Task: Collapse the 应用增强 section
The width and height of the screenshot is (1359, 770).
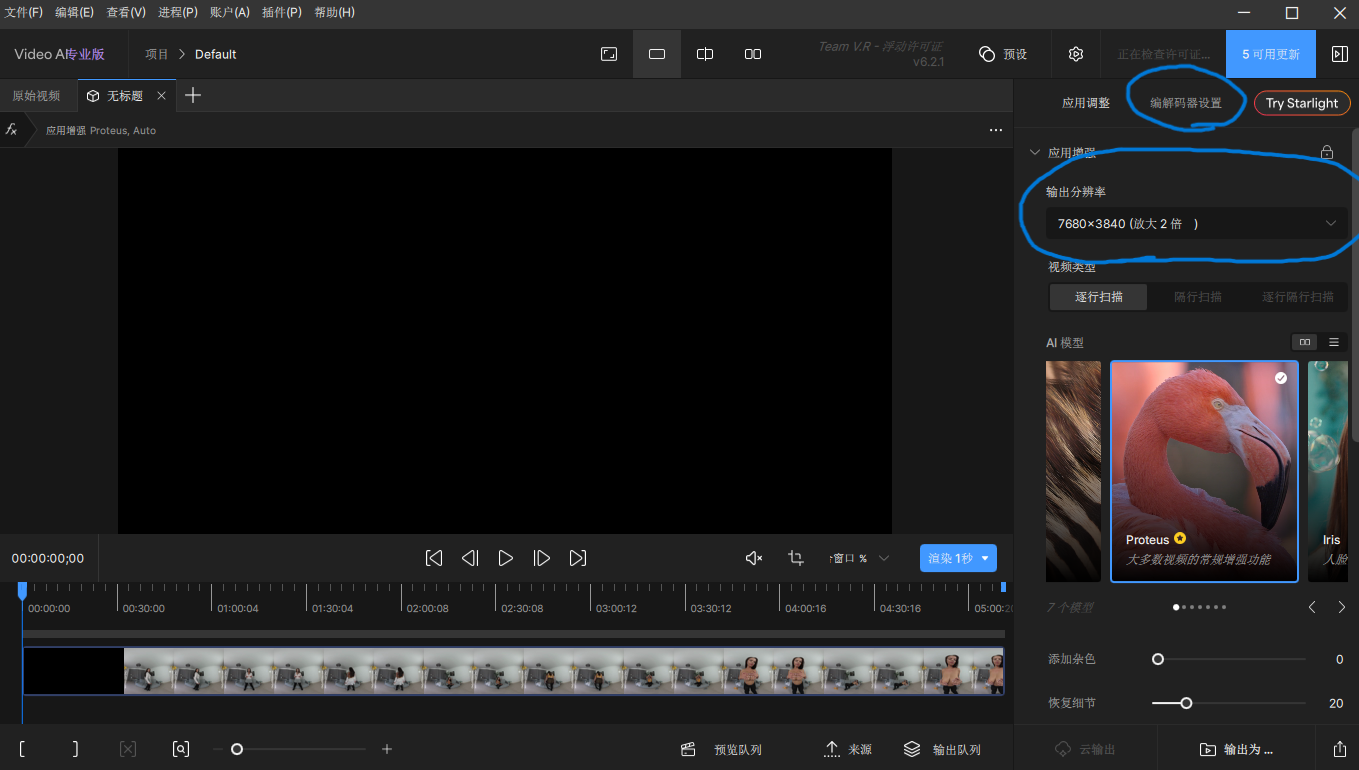Action: 1035,153
